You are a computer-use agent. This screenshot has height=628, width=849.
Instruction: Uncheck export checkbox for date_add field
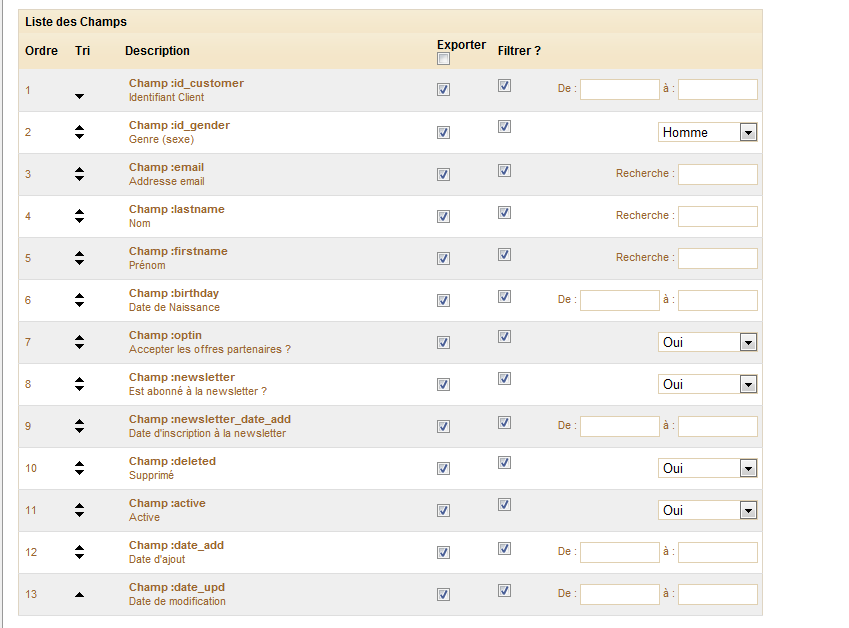(x=444, y=552)
